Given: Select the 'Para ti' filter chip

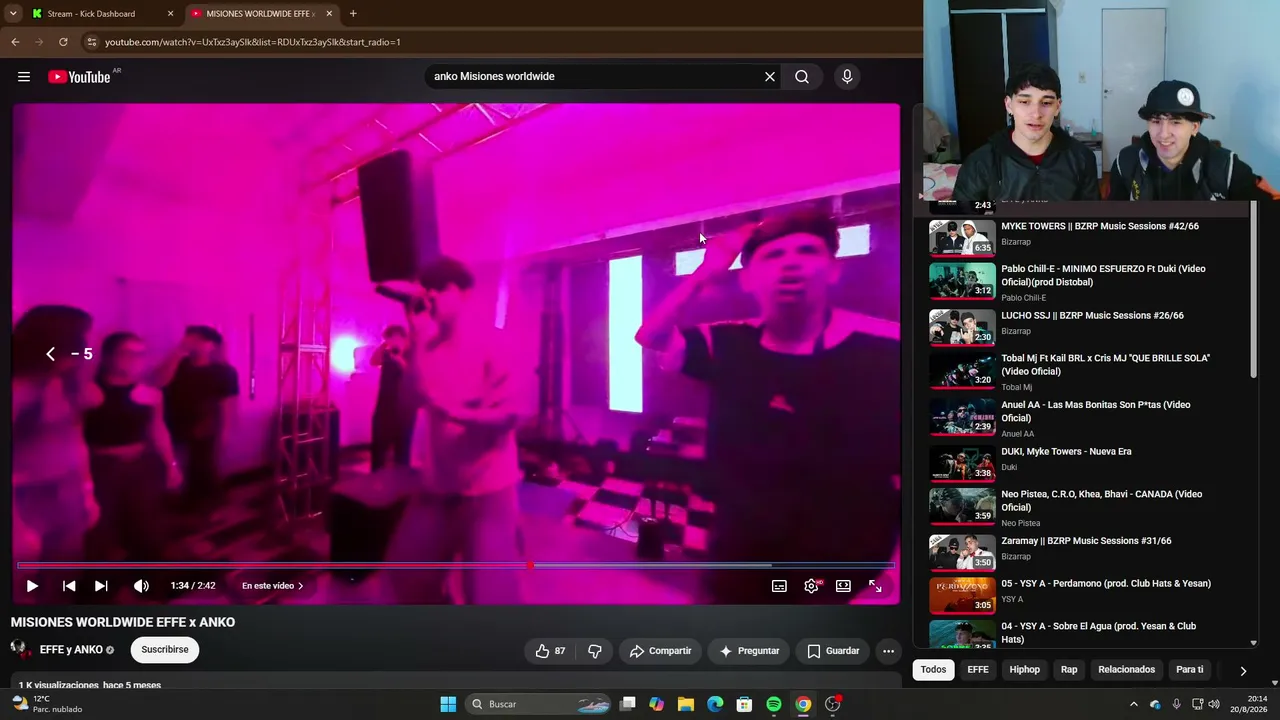Looking at the screenshot, I should [1190, 670].
